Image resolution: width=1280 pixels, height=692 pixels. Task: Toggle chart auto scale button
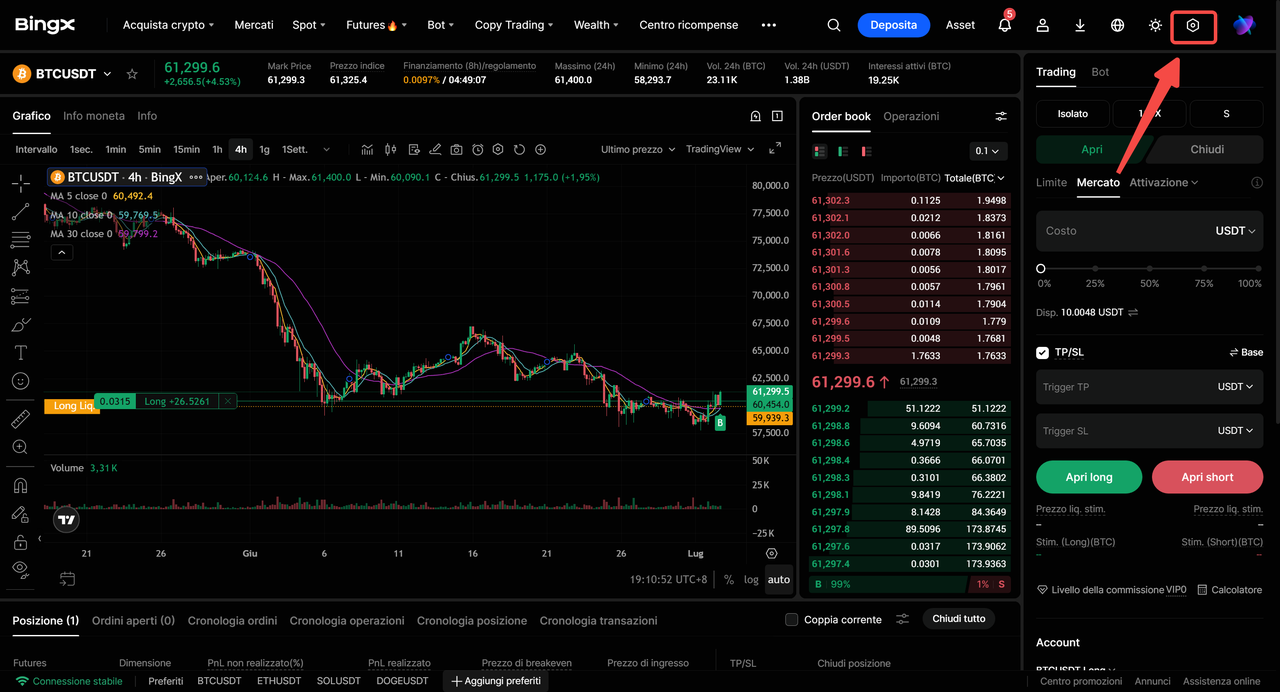779,579
